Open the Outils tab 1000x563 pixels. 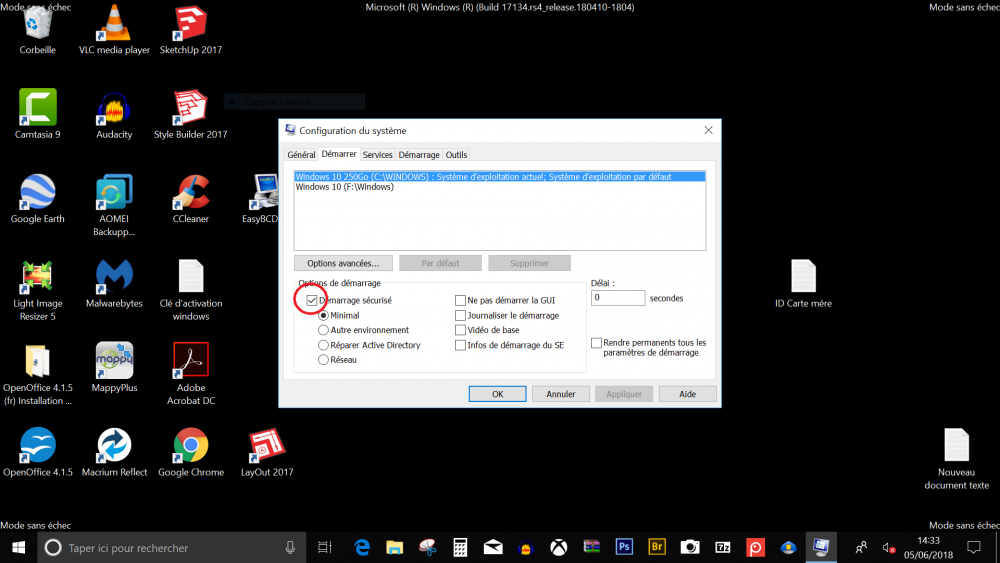click(x=456, y=155)
